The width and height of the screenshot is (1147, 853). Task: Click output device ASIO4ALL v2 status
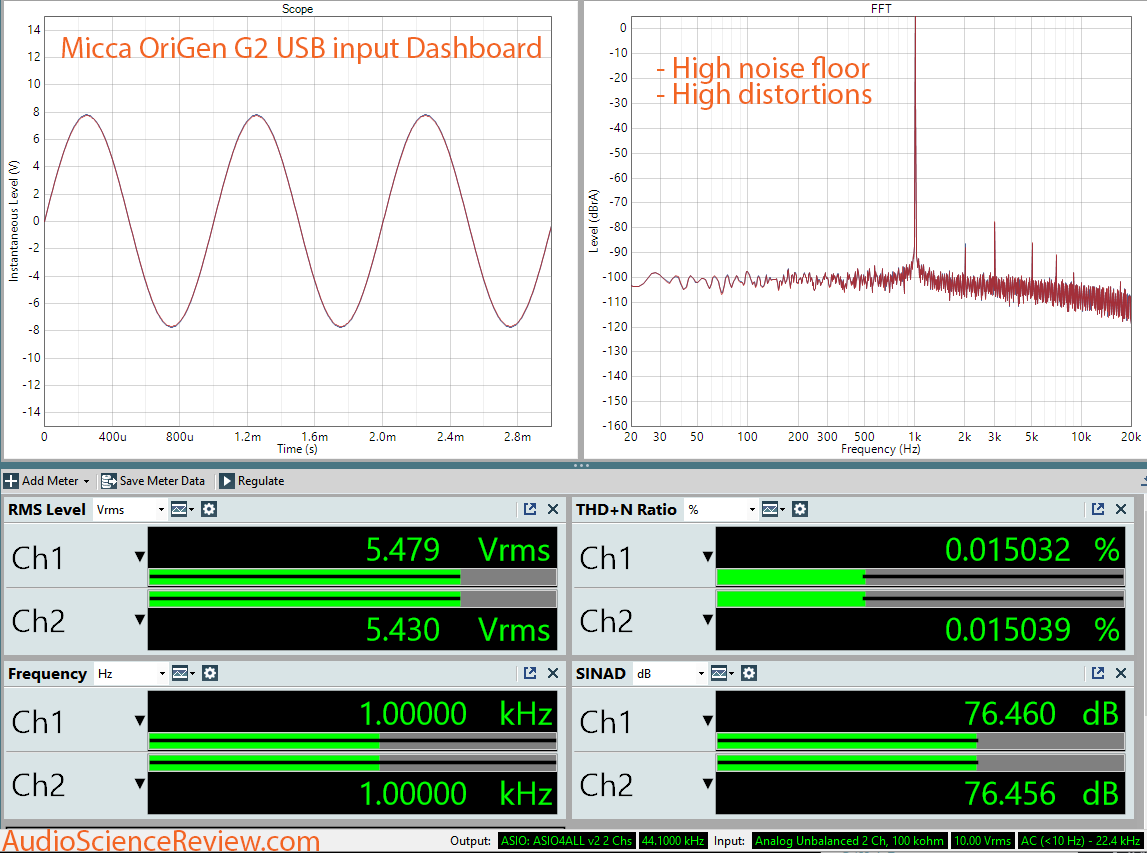[x=566, y=841]
